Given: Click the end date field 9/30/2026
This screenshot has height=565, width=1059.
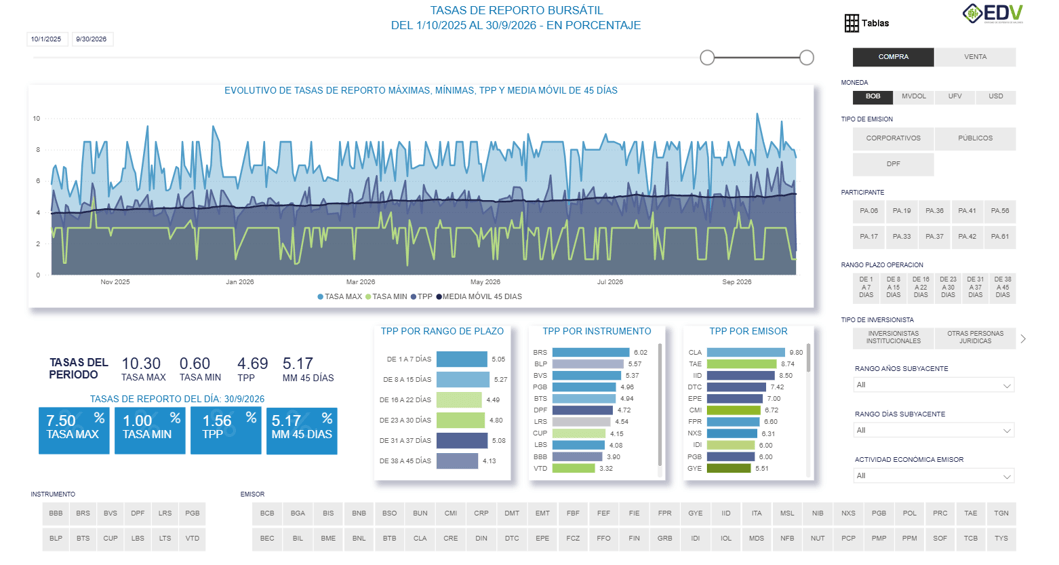Looking at the screenshot, I should pos(92,39).
